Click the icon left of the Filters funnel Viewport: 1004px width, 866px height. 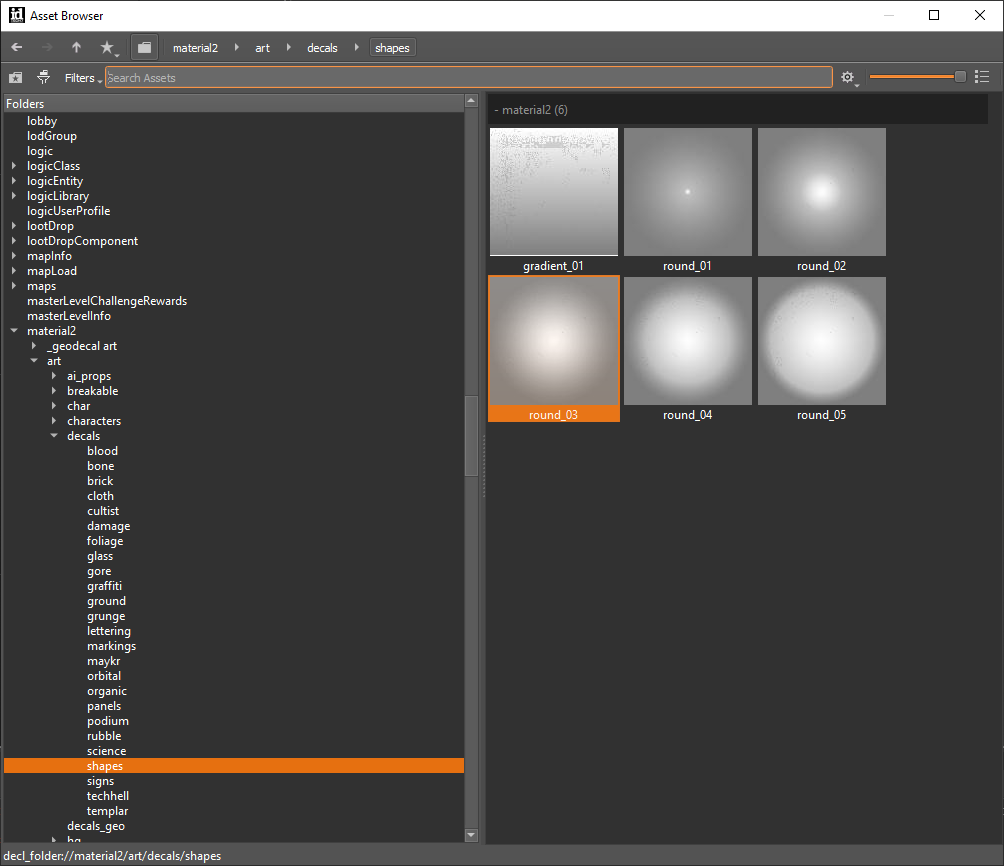16,78
